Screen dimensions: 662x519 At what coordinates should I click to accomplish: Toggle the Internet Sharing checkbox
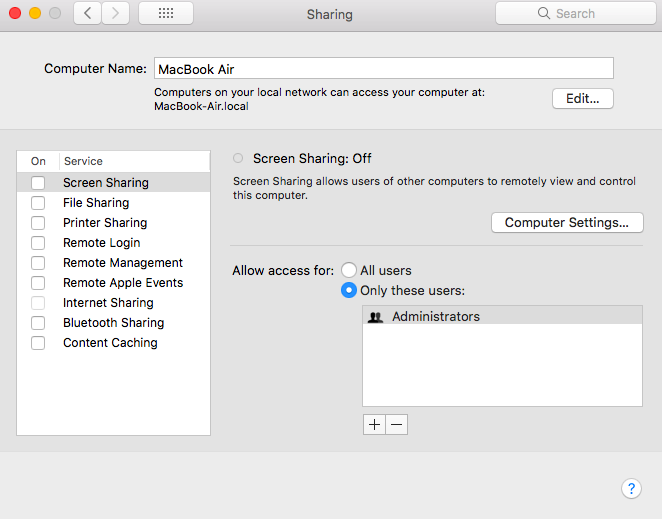(38, 303)
